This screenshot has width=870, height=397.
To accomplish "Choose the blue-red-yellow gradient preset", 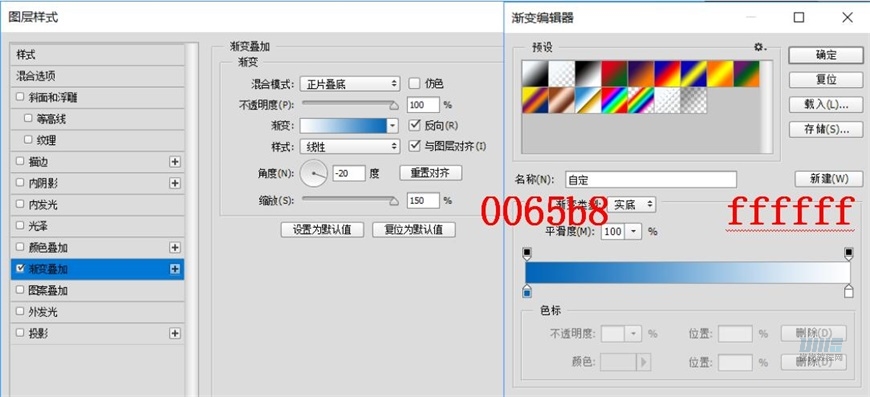I will (x=667, y=73).
